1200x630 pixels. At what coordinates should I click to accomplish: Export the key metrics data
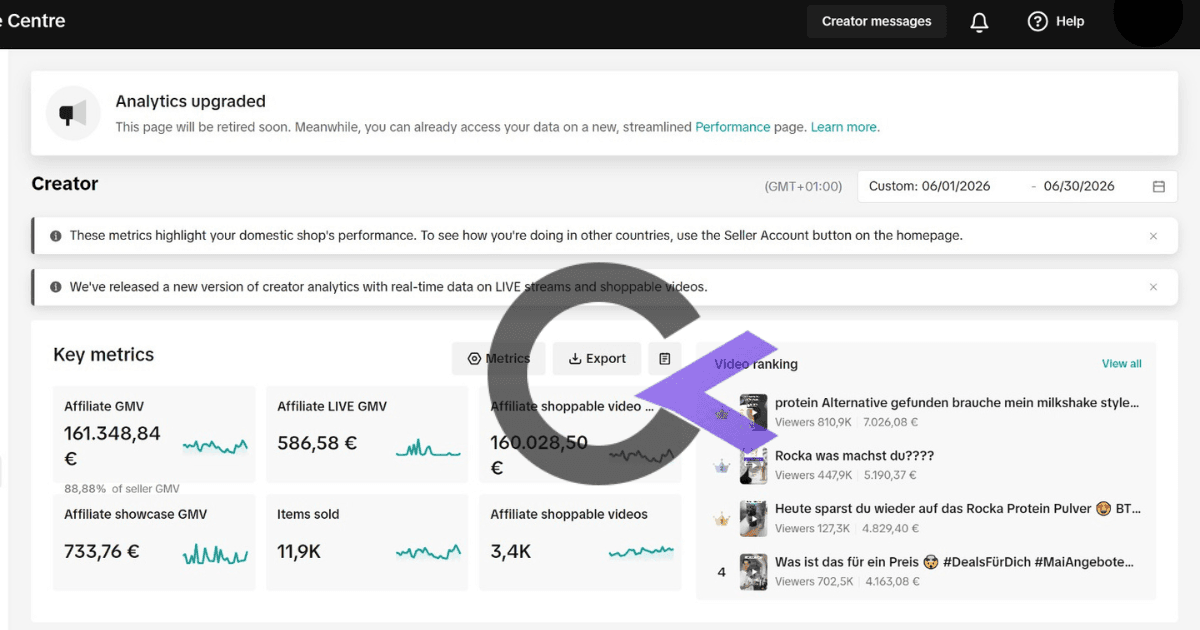point(596,359)
